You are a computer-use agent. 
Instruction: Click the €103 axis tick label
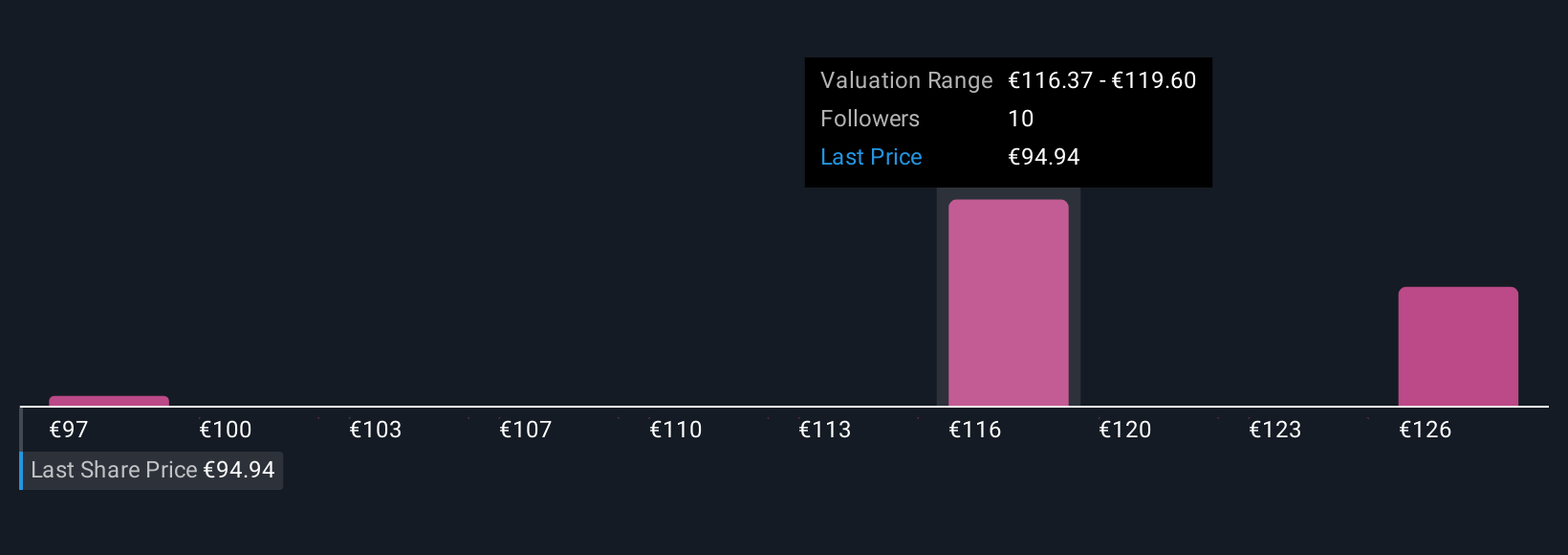(376, 430)
